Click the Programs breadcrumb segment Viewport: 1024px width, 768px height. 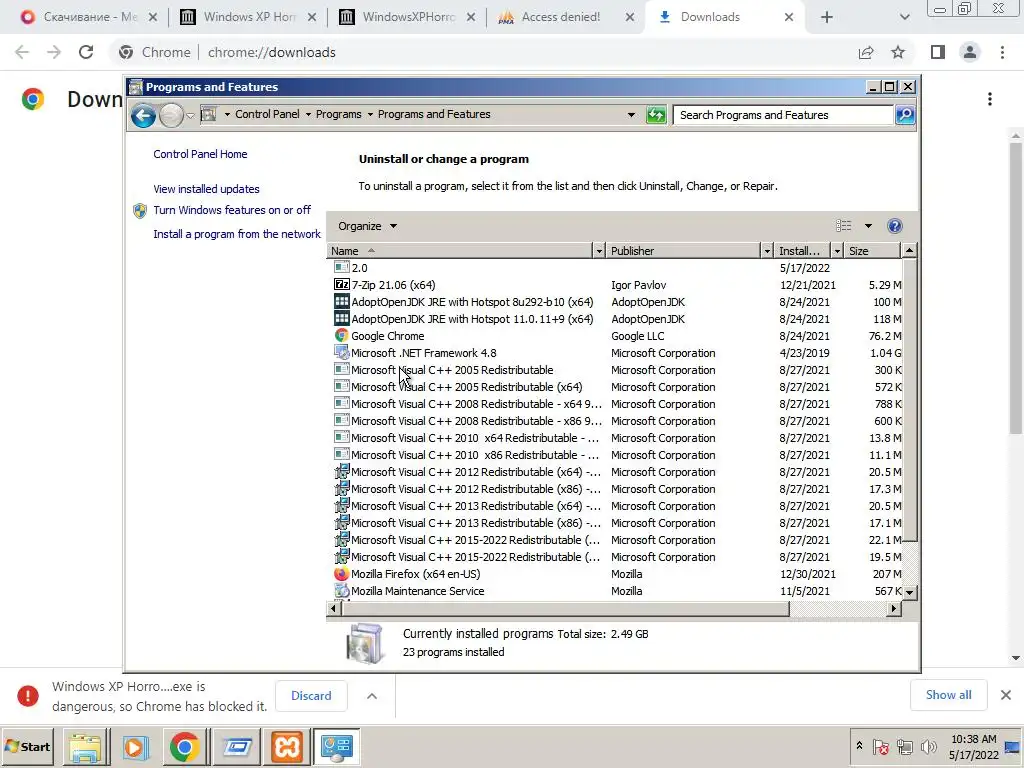[338, 114]
